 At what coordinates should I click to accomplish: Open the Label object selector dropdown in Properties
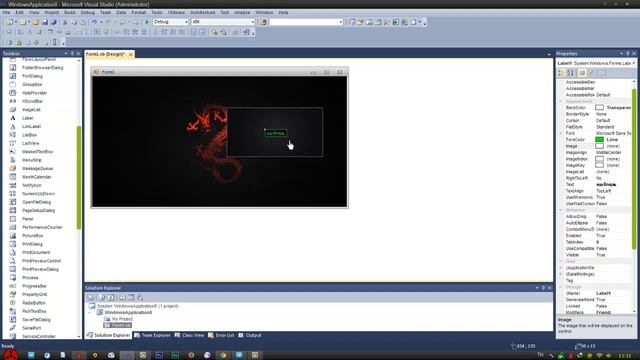coord(633,63)
